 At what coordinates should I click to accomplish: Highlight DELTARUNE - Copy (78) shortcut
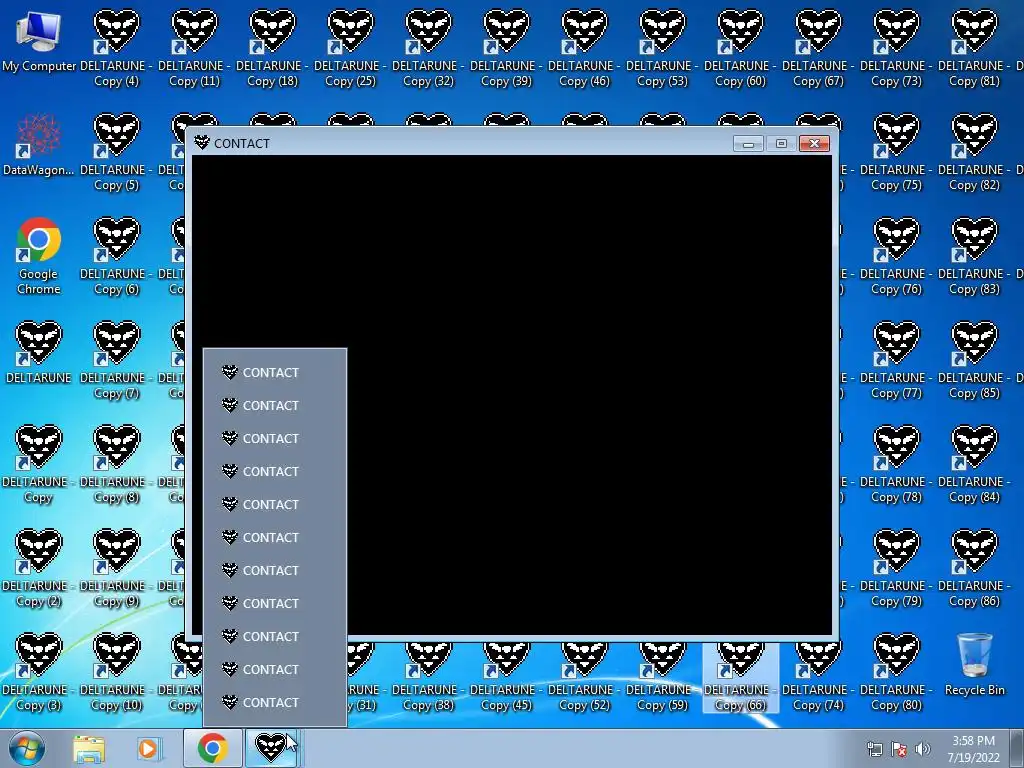pos(896,464)
